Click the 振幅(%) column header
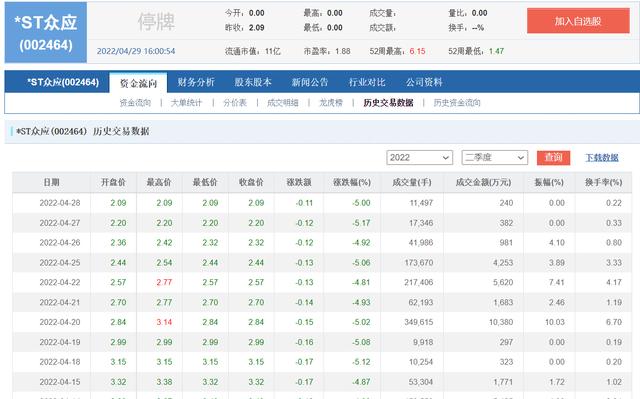This screenshot has width=640, height=399. tap(549, 182)
